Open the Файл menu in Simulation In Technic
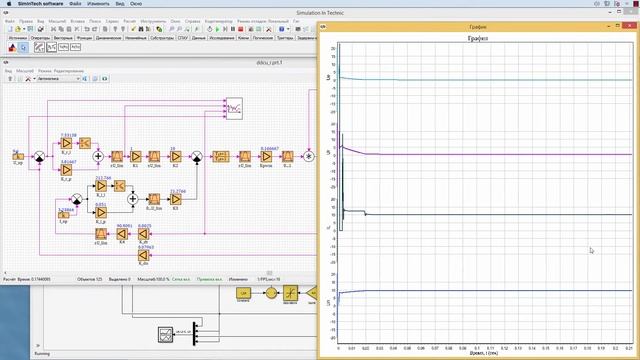This screenshot has width=640, height=360. pyautogui.click(x=9, y=21)
